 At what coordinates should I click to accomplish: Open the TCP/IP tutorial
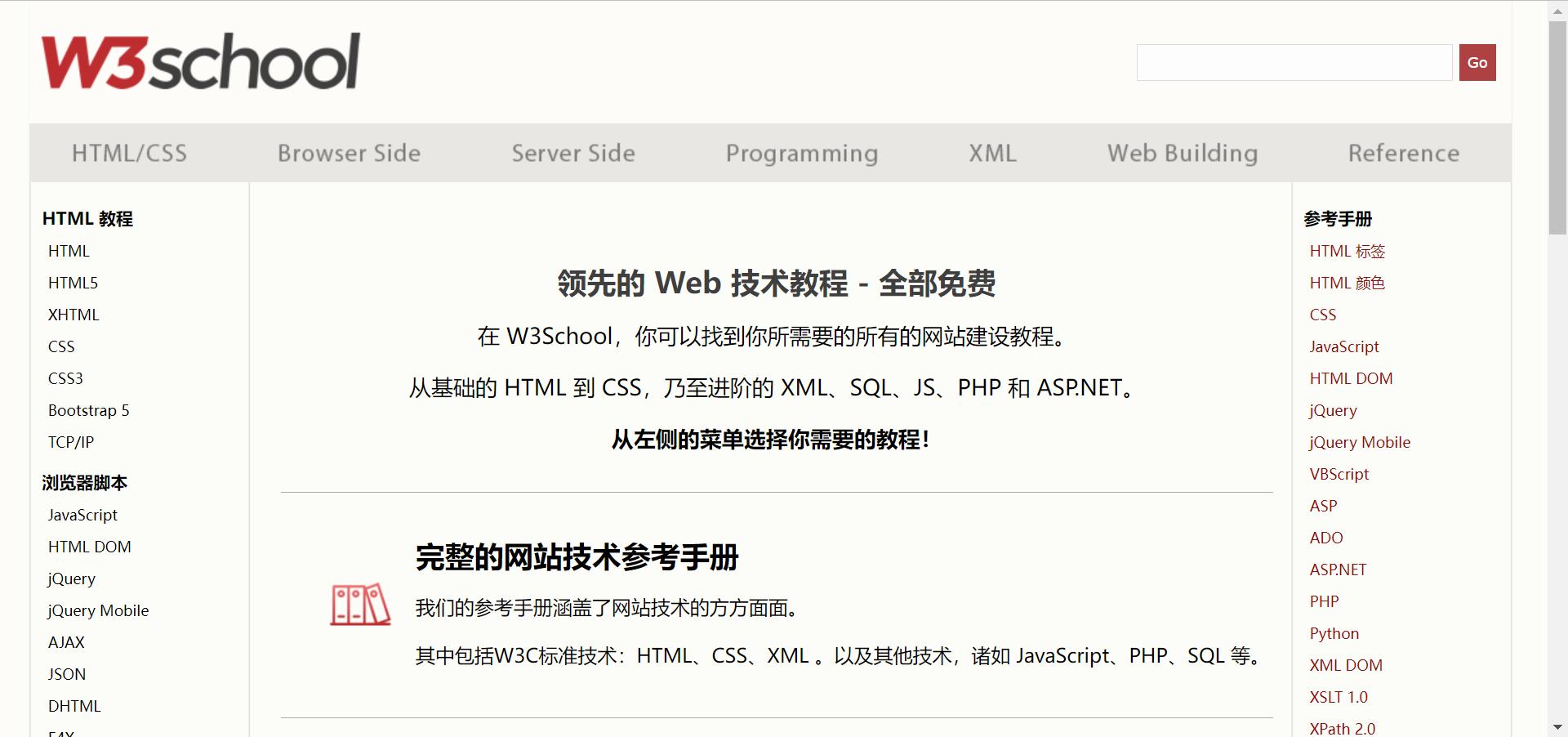pyautogui.click(x=71, y=442)
